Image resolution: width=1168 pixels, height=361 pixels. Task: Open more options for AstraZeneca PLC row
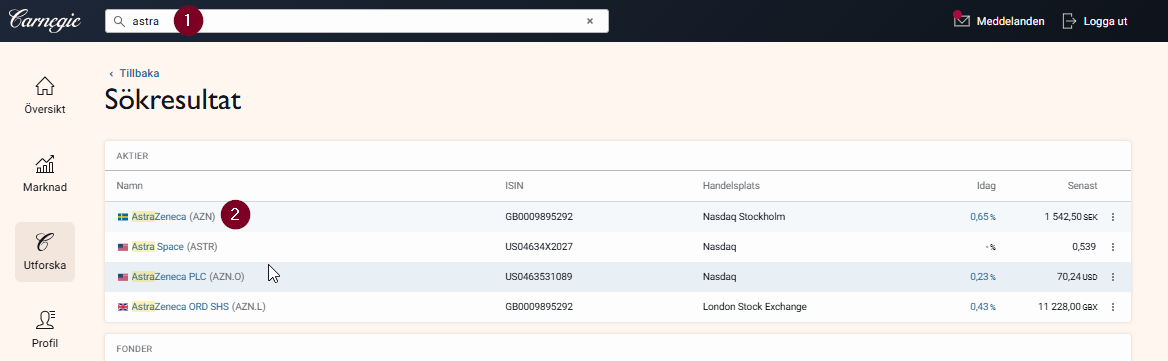coord(1113,276)
